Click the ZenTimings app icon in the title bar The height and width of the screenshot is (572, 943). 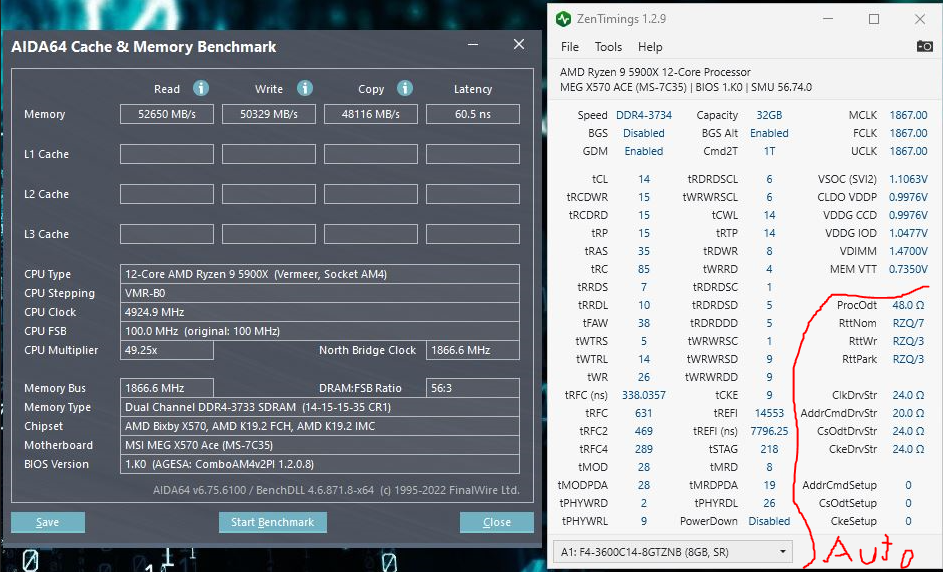coord(564,19)
